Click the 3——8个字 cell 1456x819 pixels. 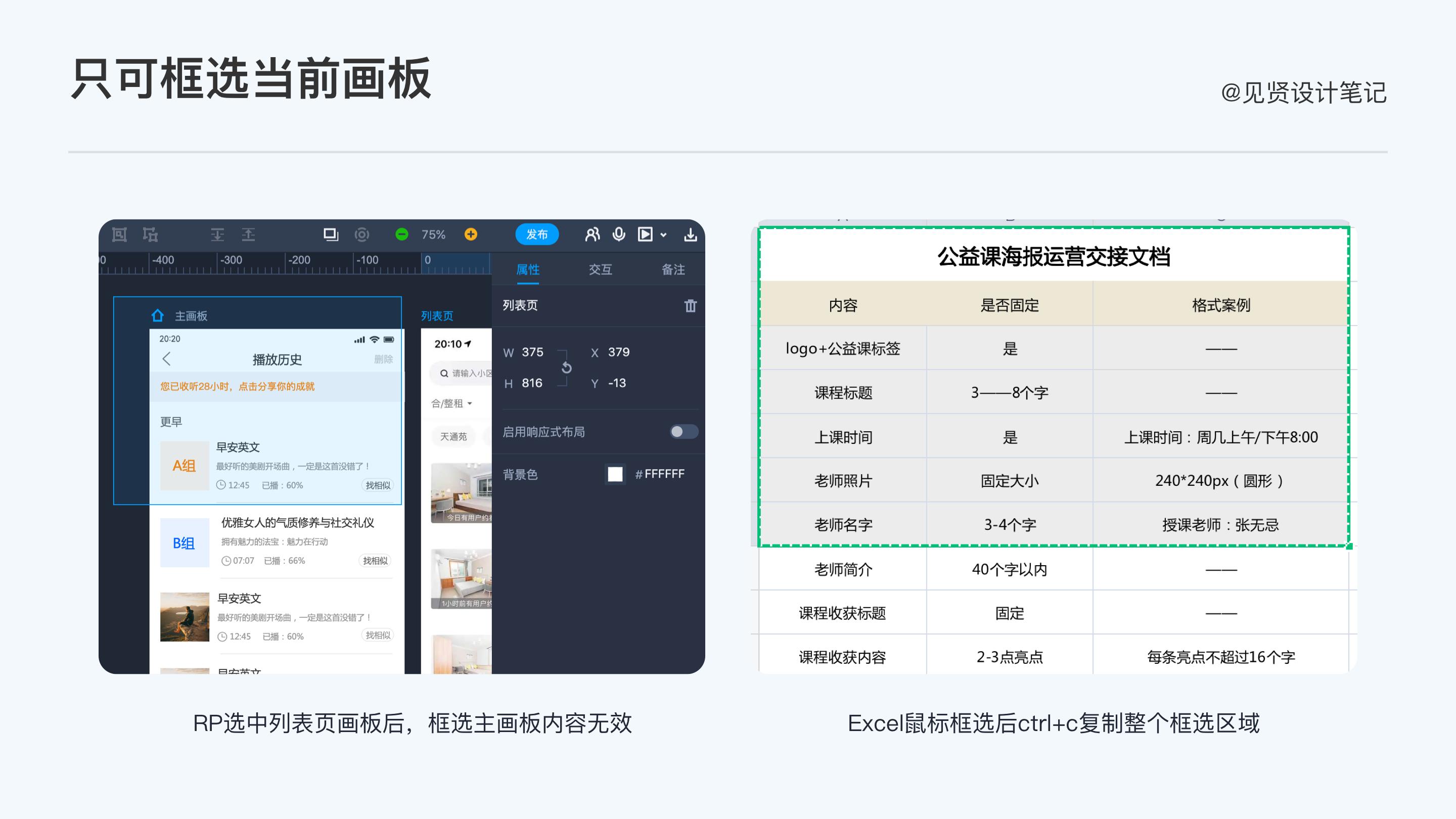tap(1010, 393)
